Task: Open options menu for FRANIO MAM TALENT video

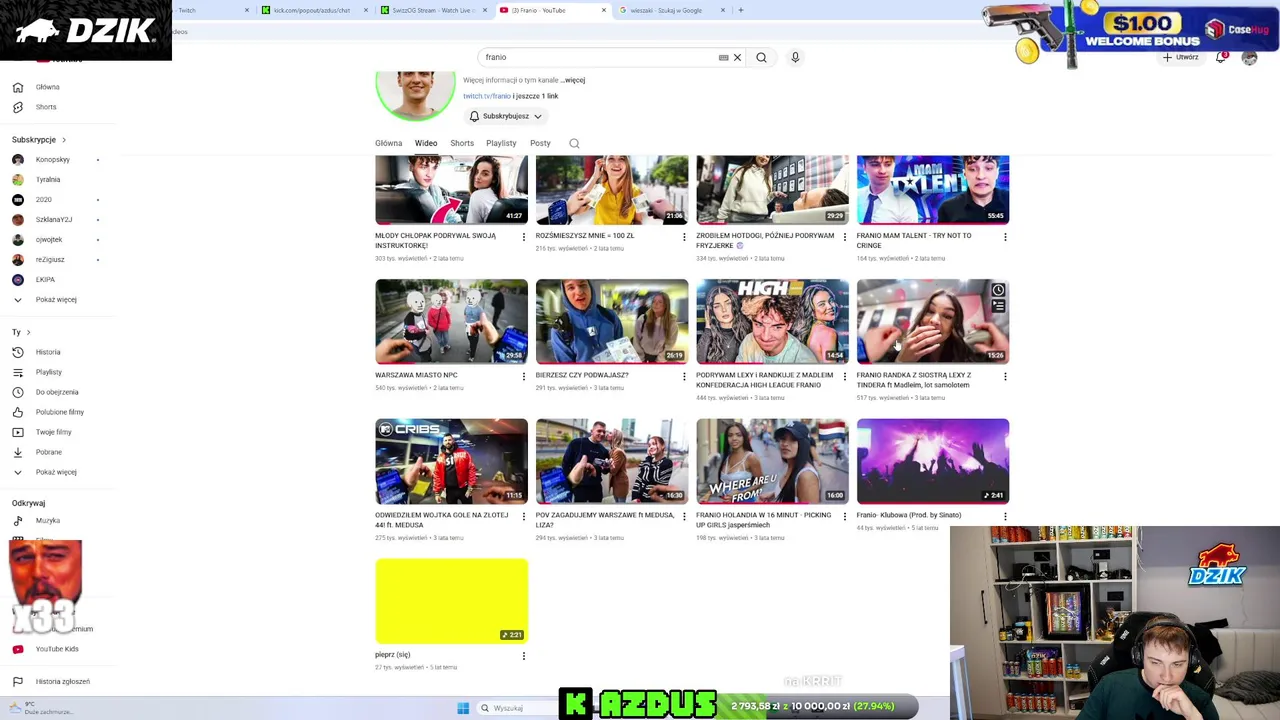Action: click(x=1005, y=237)
